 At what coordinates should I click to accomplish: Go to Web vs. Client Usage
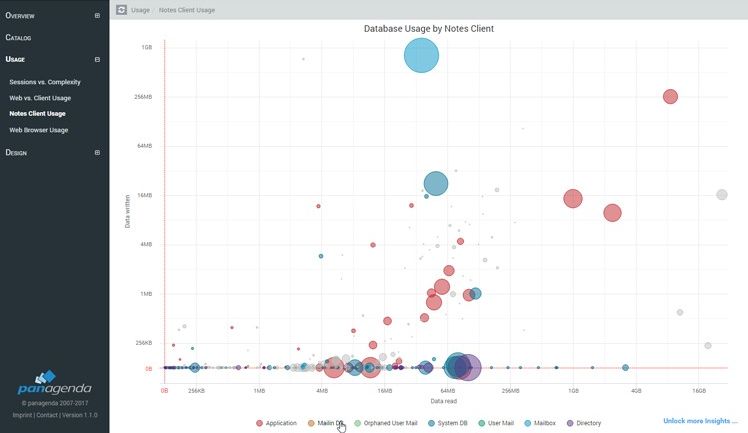40,98
